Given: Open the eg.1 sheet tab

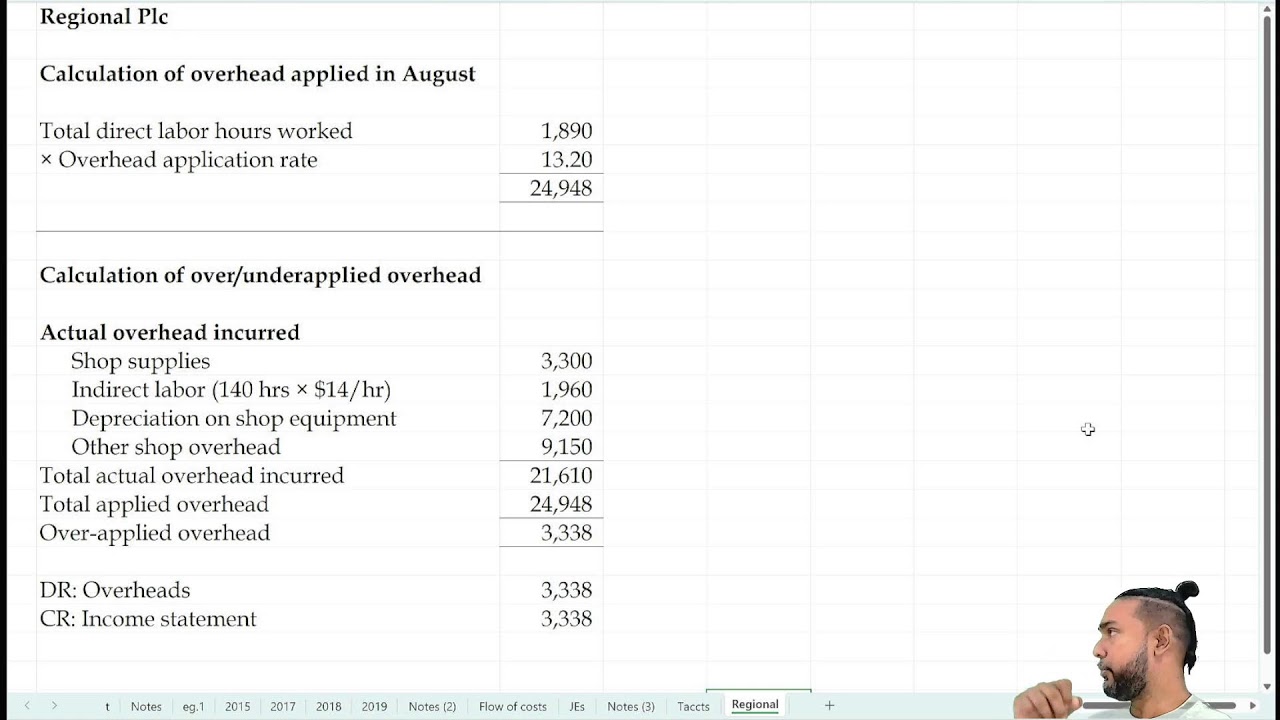Looking at the screenshot, I should coord(193,706).
